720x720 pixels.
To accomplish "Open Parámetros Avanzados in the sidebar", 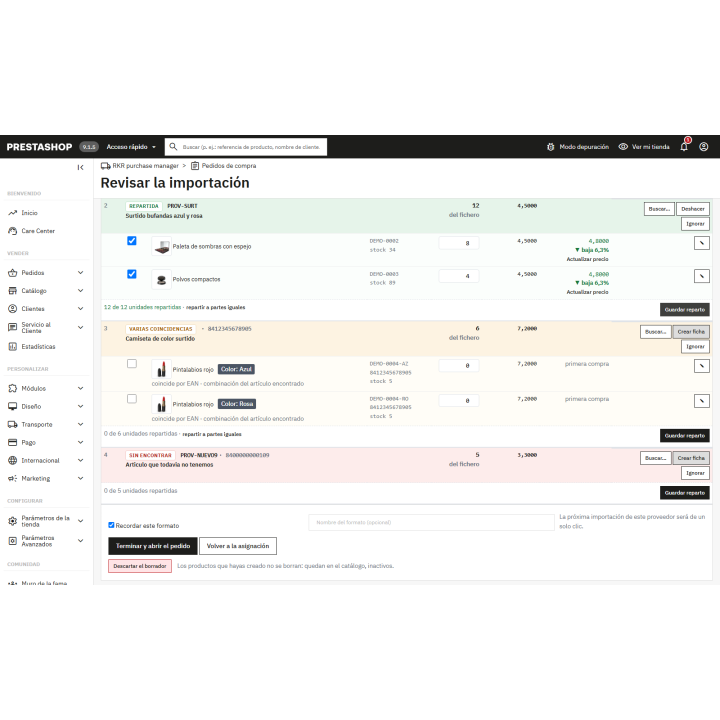I will tap(38, 541).
